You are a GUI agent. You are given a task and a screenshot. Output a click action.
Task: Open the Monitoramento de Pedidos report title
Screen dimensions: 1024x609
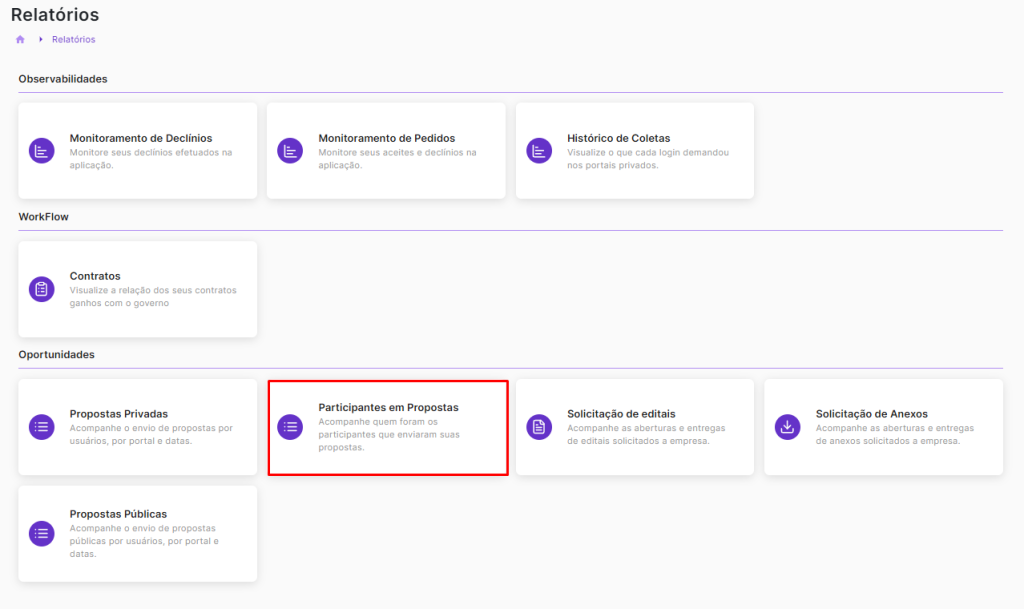386,138
